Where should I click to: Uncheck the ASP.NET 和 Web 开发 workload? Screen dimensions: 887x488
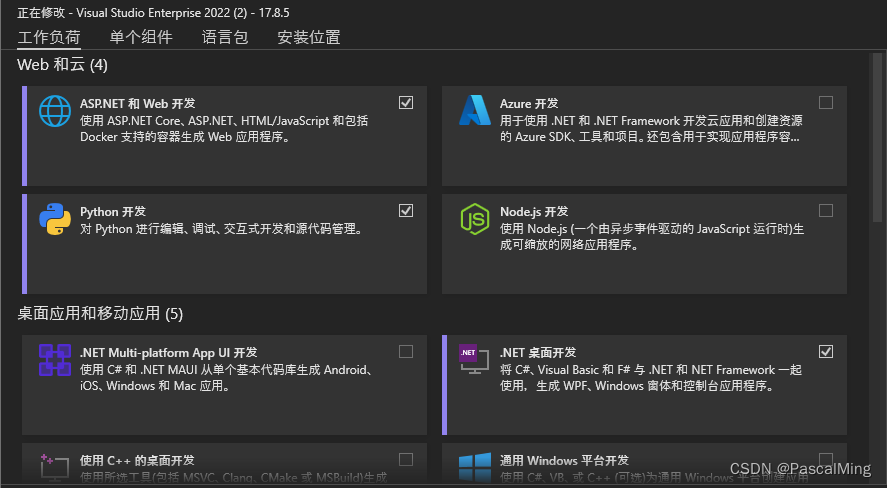406,102
